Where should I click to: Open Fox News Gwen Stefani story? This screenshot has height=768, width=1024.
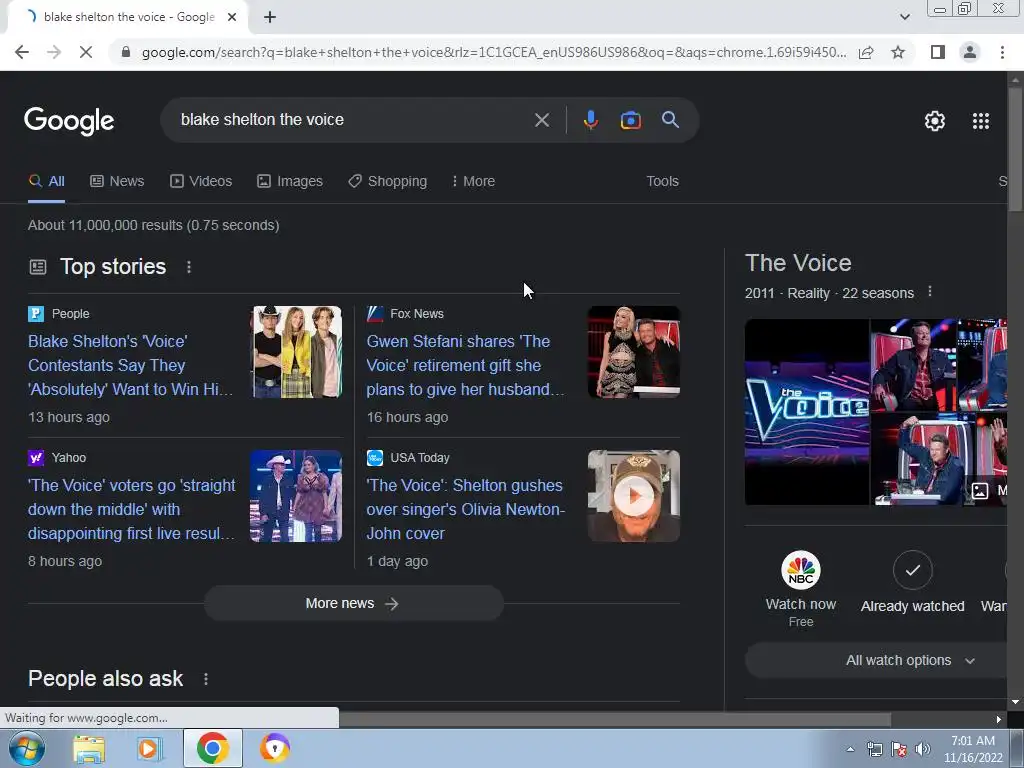point(466,365)
